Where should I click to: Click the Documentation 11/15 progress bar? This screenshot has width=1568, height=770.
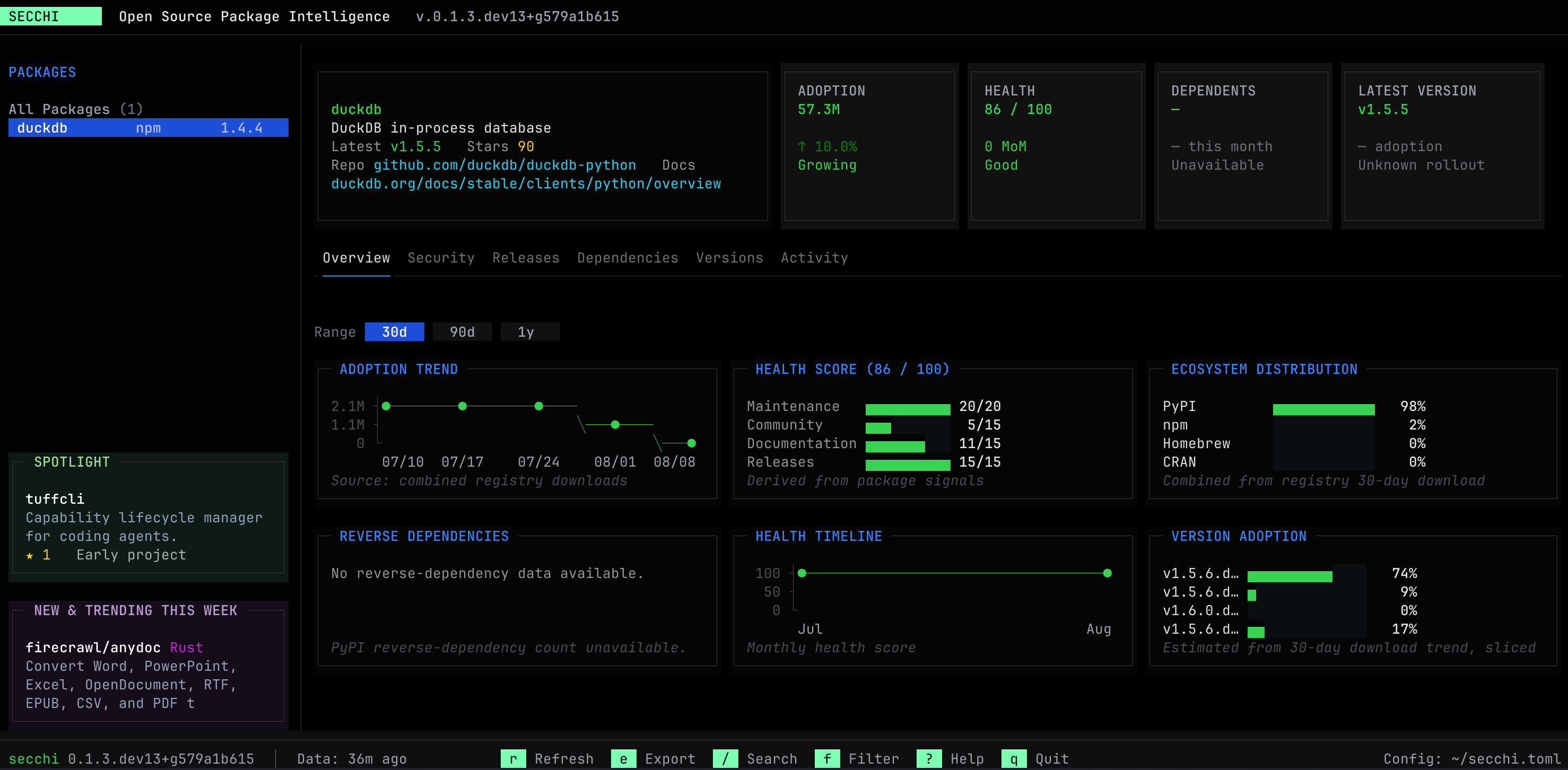pyautogui.click(x=908, y=447)
